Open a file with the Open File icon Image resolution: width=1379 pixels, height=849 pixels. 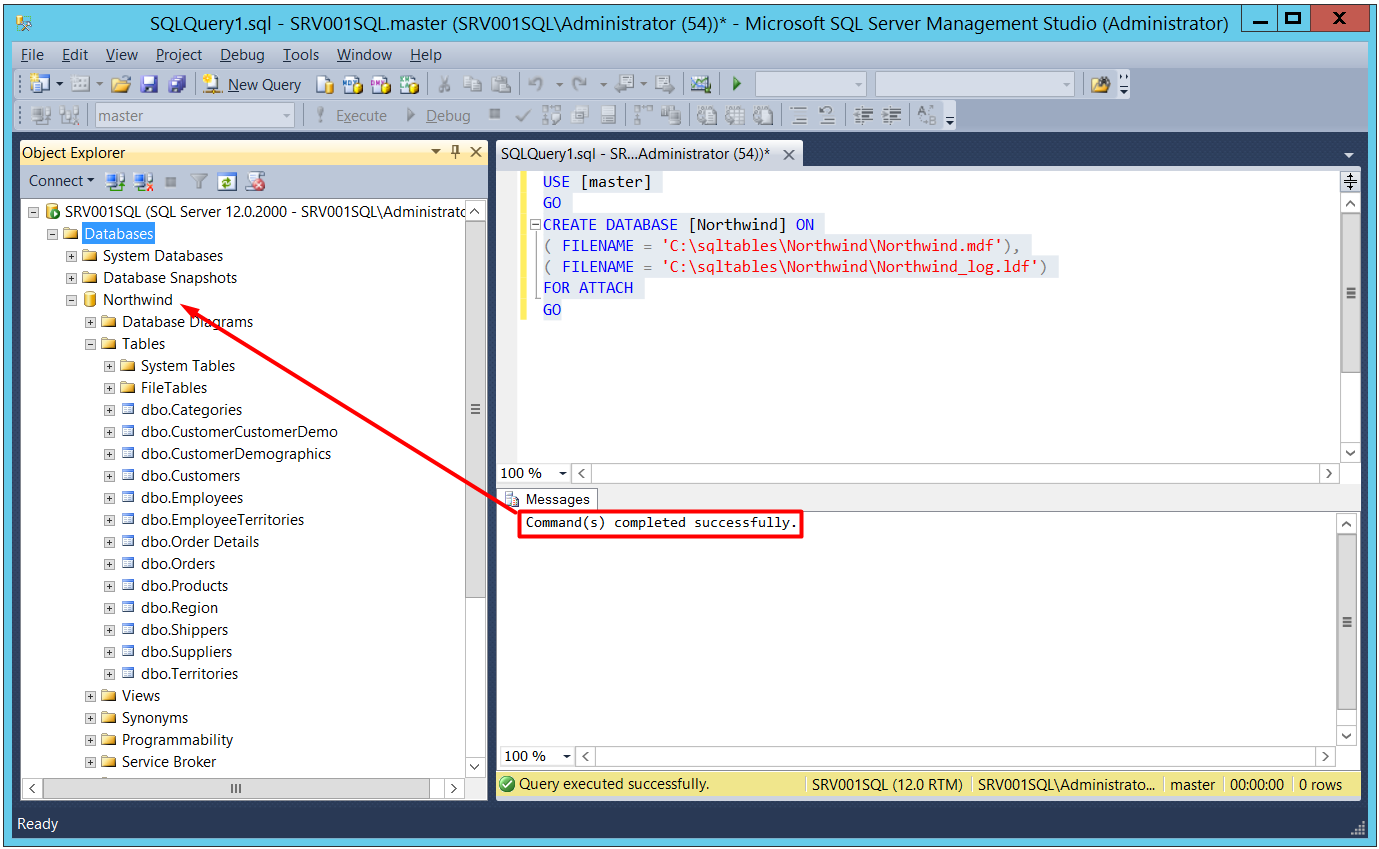coord(121,85)
